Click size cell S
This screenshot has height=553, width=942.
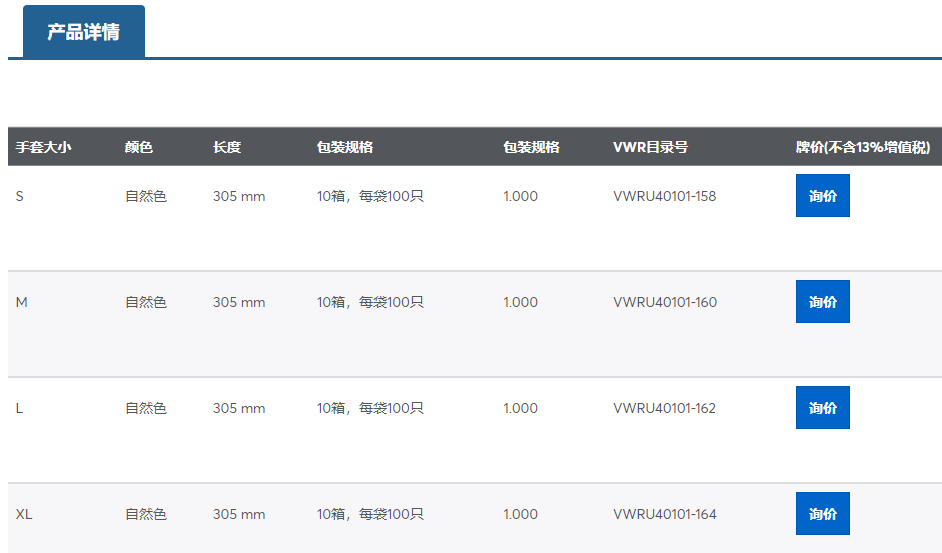tap(20, 196)
